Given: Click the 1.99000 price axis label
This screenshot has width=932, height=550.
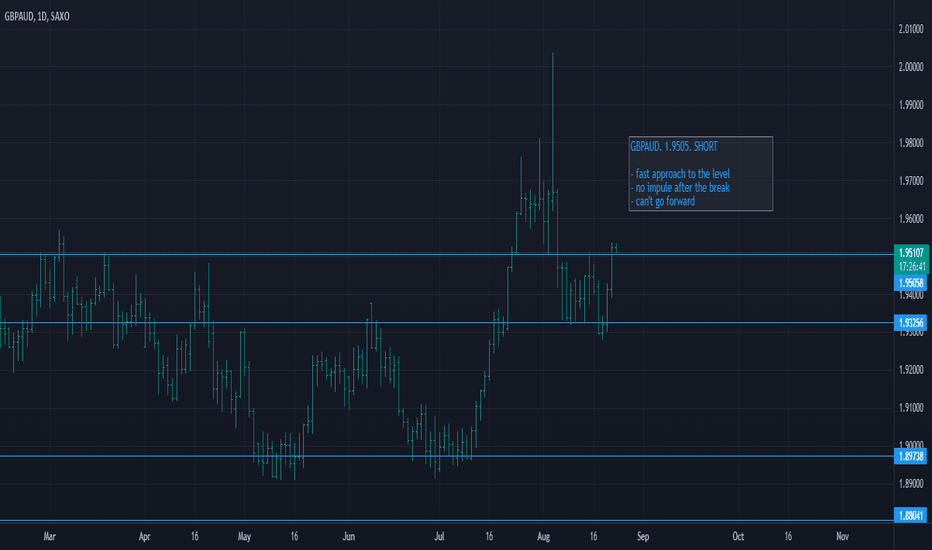Looking at the screenshot, I should (x=911, y=105).
